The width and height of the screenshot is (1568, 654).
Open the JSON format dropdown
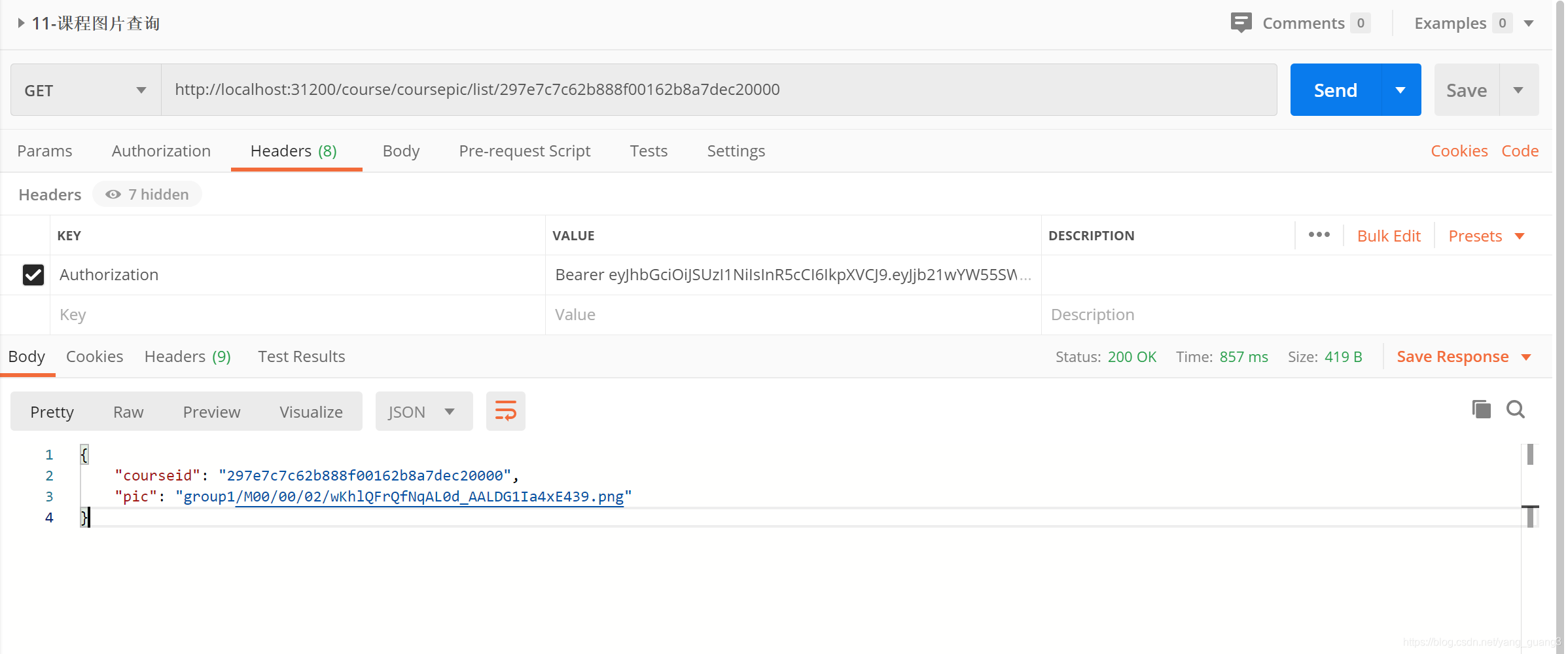(423, 412)
